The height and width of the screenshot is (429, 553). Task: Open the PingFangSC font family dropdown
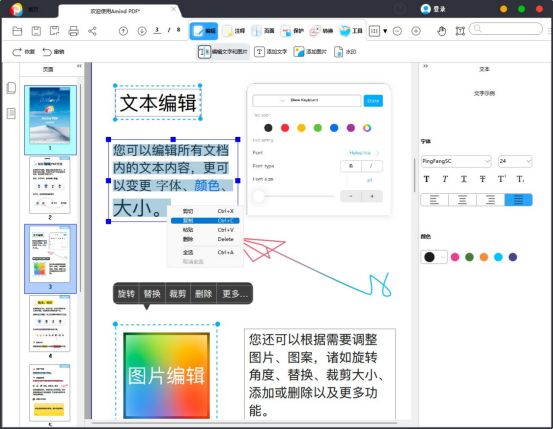click(x=456, y=161)
